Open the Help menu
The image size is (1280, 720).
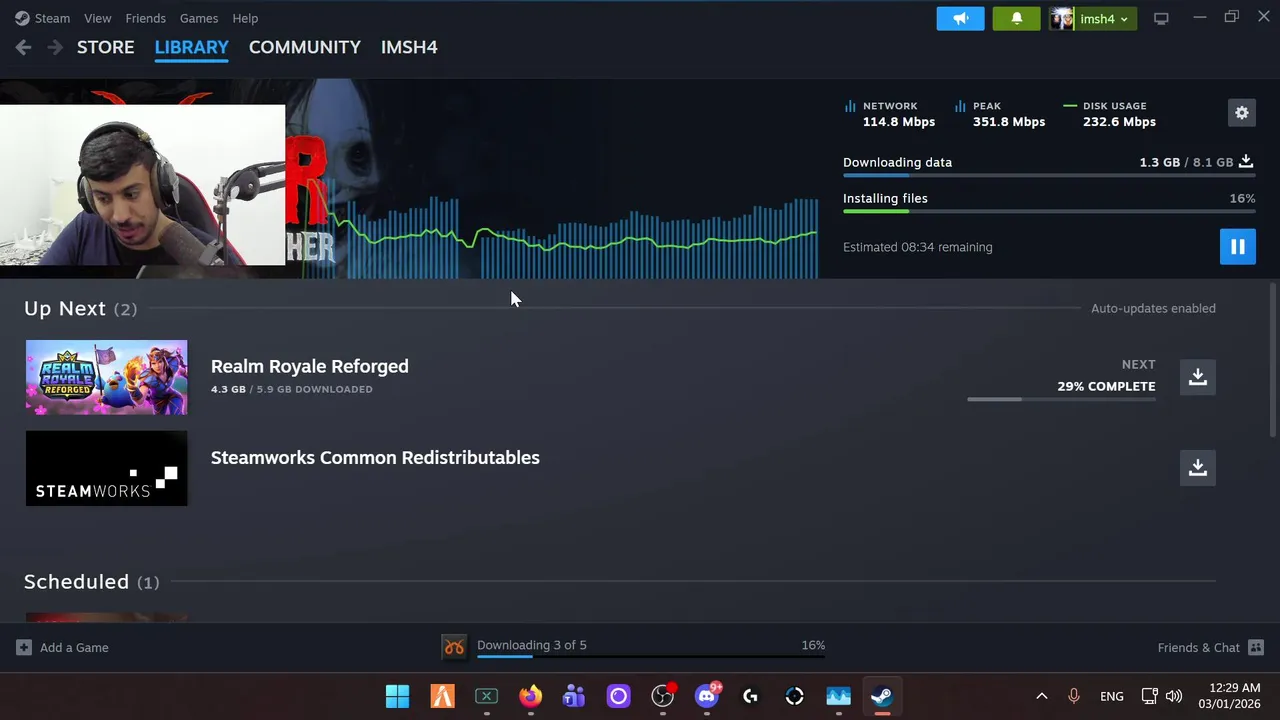[x=245, y=18]
